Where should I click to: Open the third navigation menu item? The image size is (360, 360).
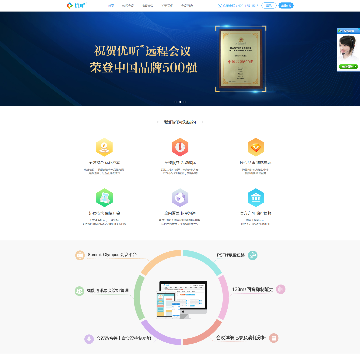(x=148, y=6)
